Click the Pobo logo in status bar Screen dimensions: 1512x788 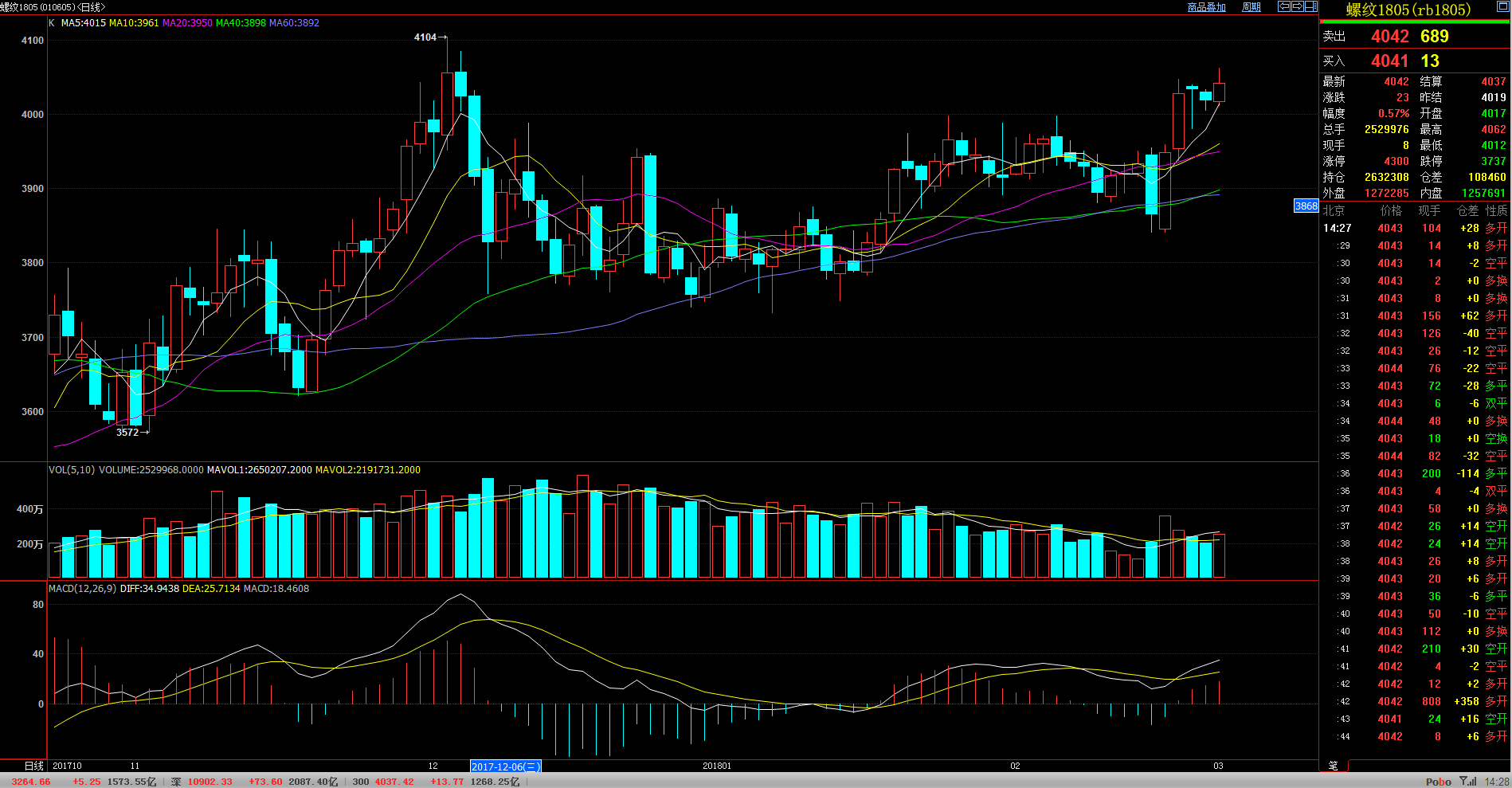(1438, 782)
